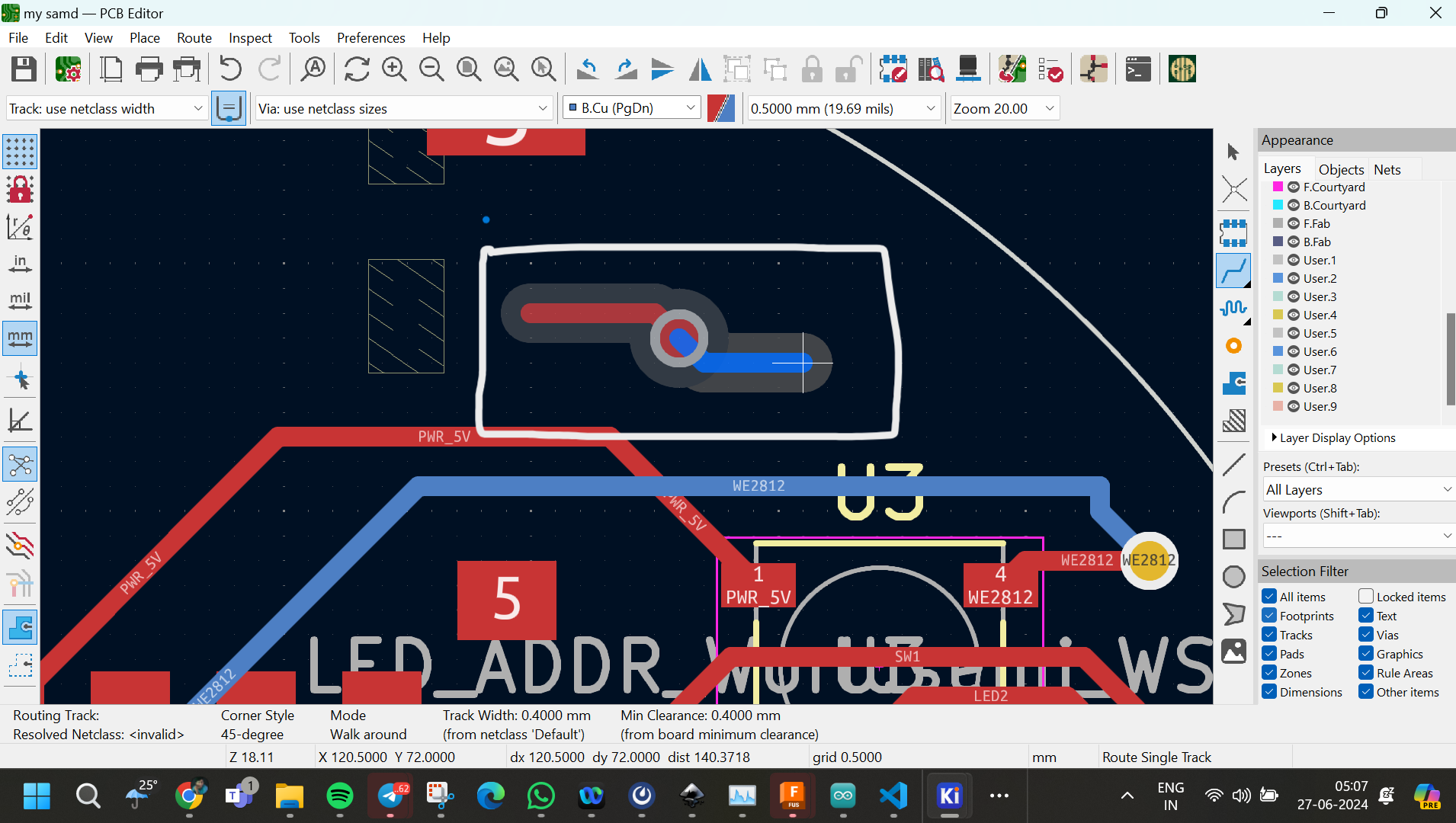
Task: Click F.Courtyard magenta color swatch
Action: [x=1278, y=187]
